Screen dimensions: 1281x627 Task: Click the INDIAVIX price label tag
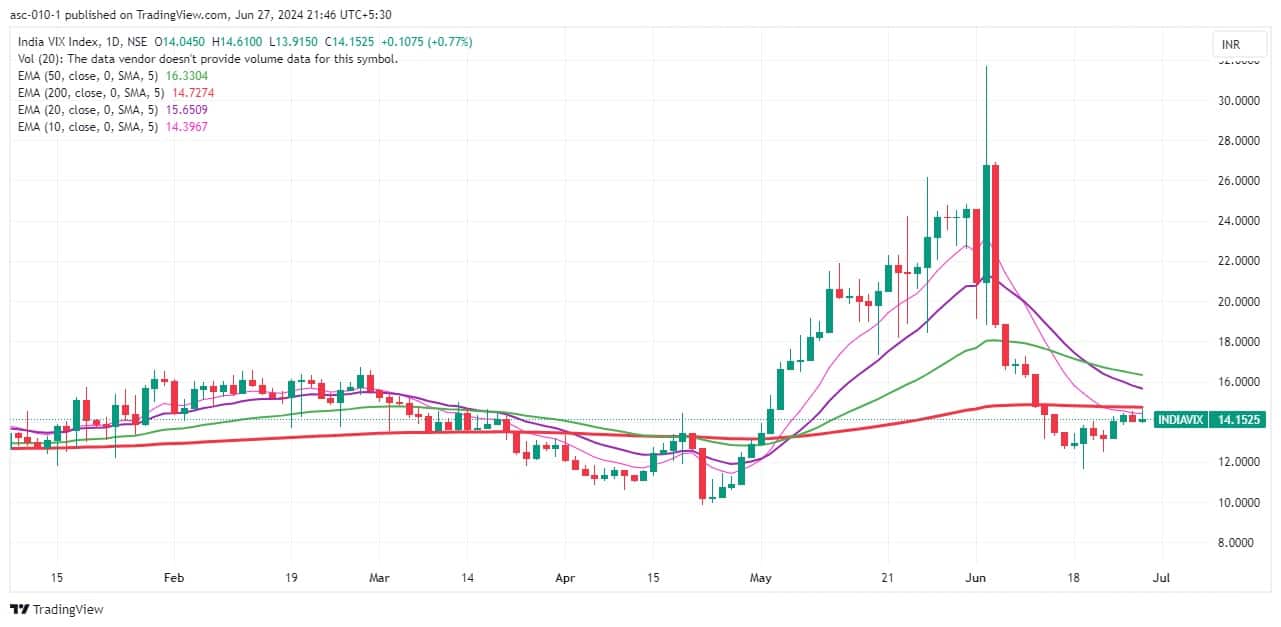coord(1196,420)
